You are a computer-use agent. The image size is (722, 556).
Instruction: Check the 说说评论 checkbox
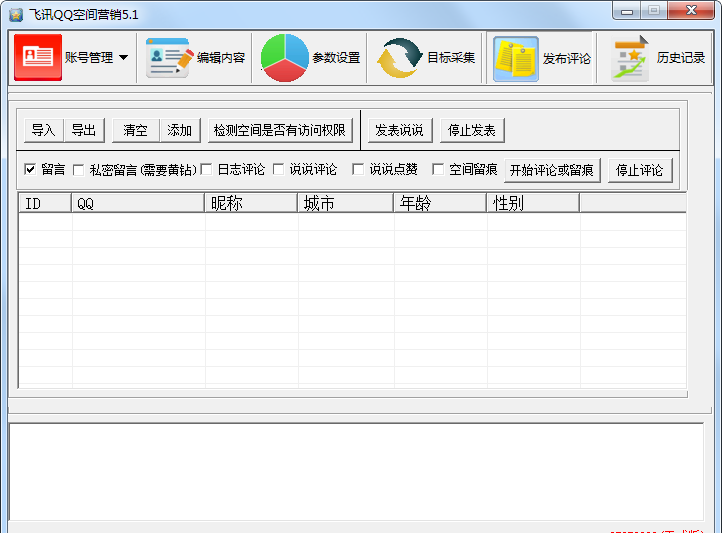pos(279,170)
